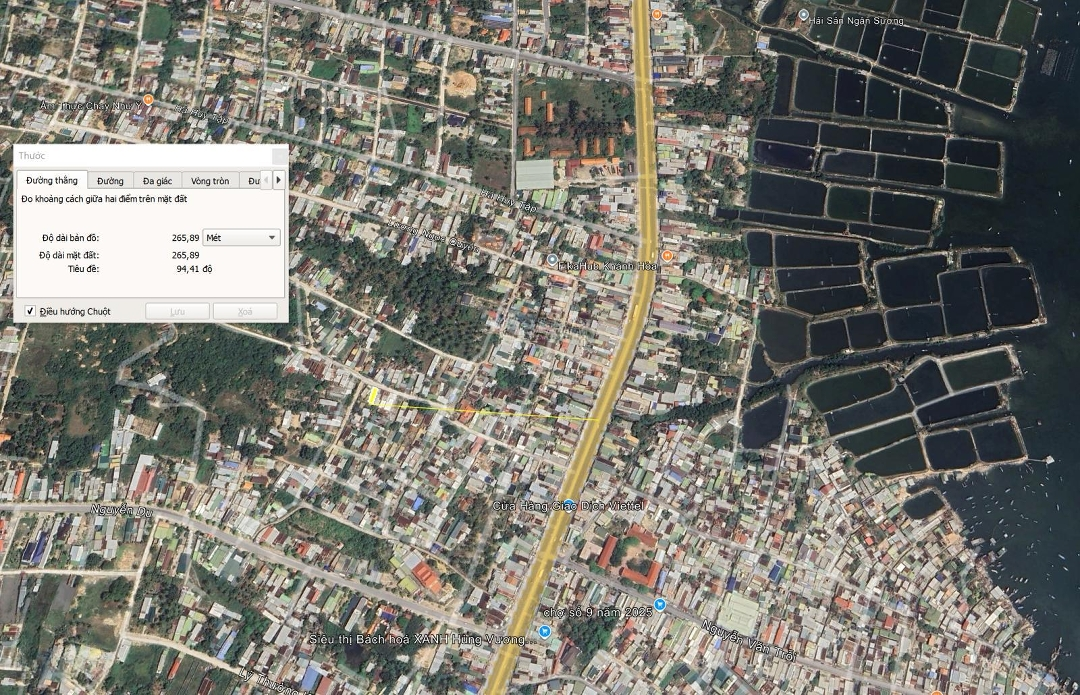Click the FikaHub Khánh Hòa map pin
Screen dimensions: 1080x695
tap(552, 259)
